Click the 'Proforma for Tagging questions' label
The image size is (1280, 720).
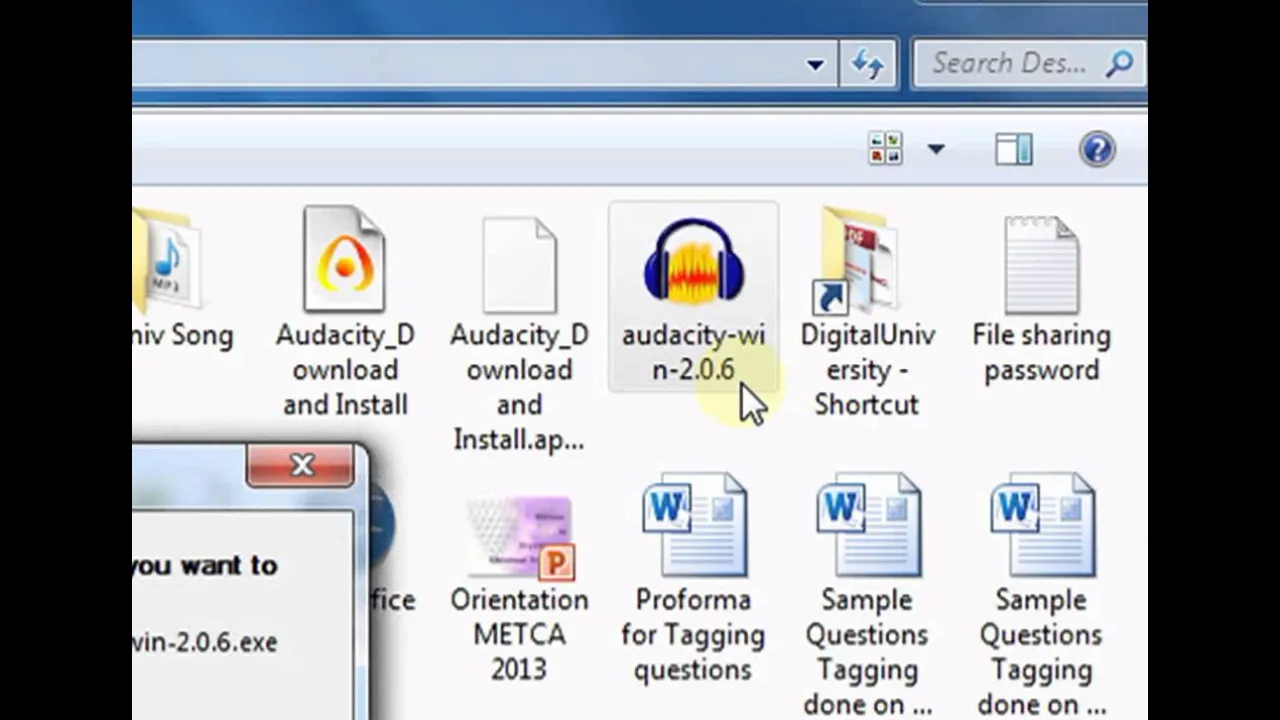click(693, 634)
